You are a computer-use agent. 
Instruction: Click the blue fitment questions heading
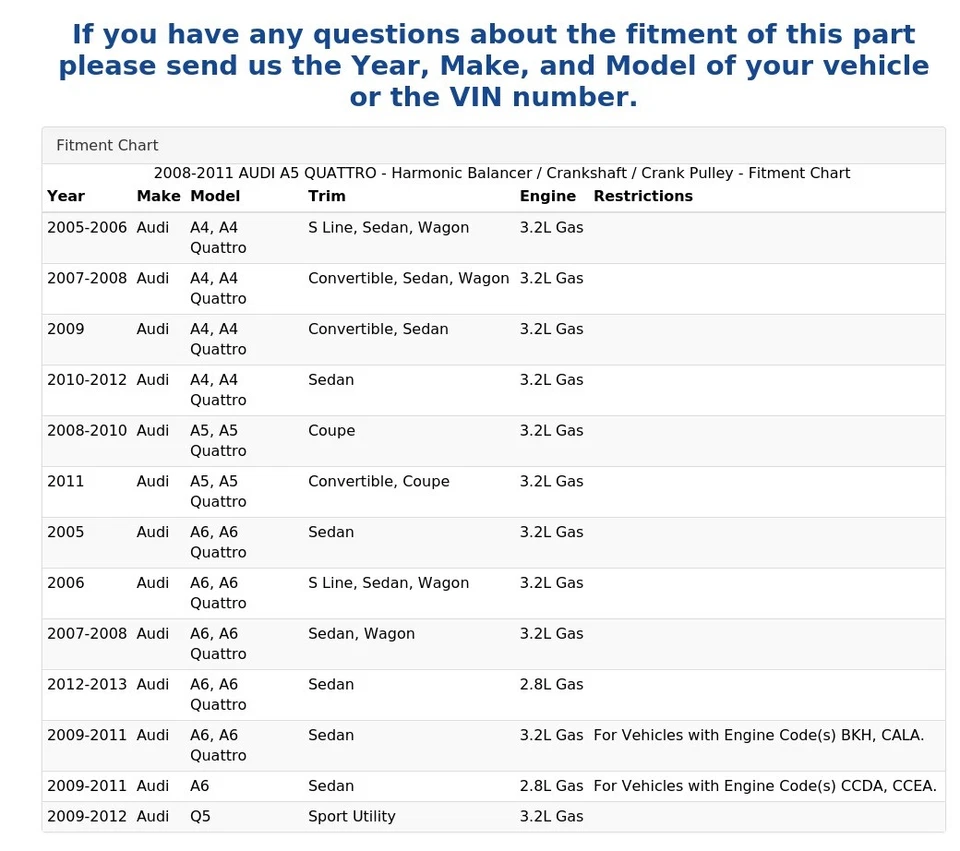click(x=493, y=66)
